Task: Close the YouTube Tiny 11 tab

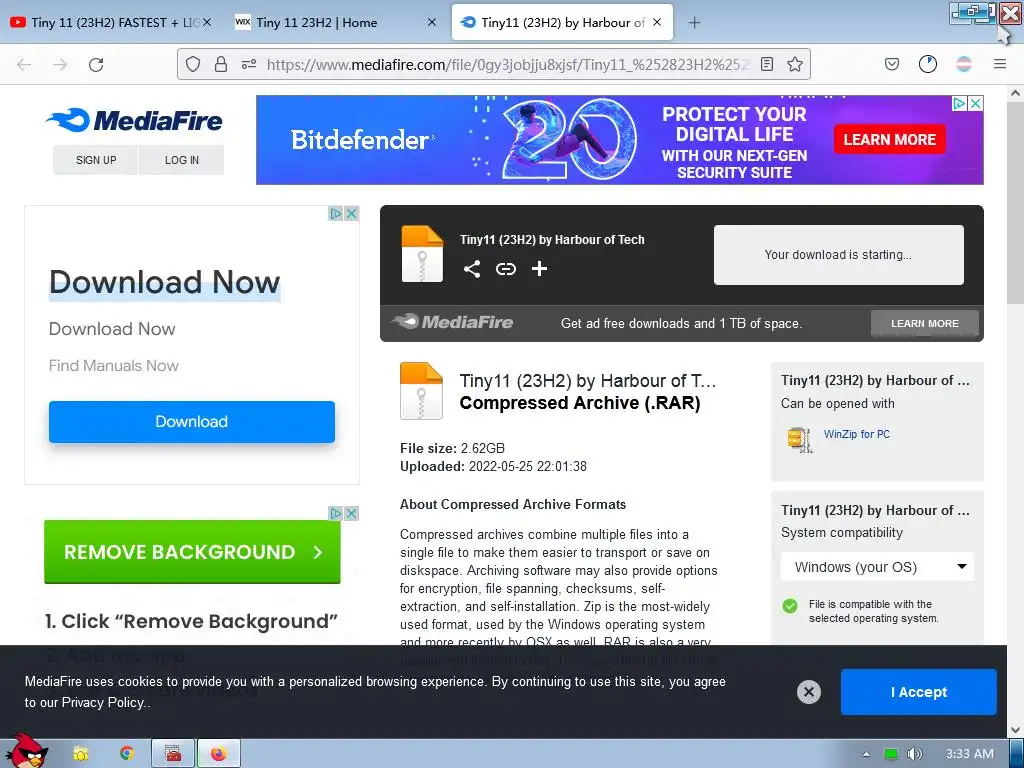Action: pos(206,22)
